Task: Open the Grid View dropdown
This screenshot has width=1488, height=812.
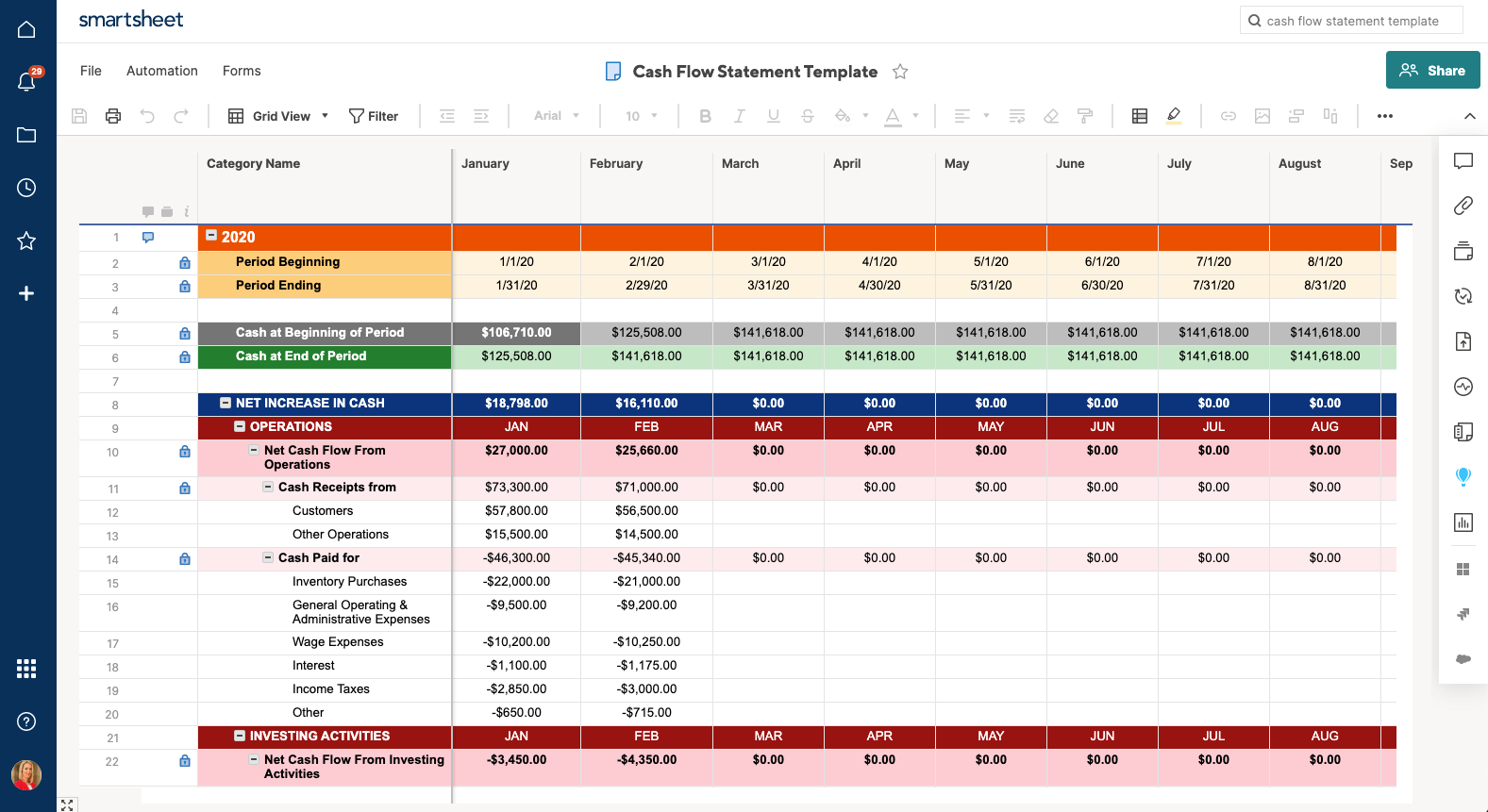Action: tap(278, 116)
